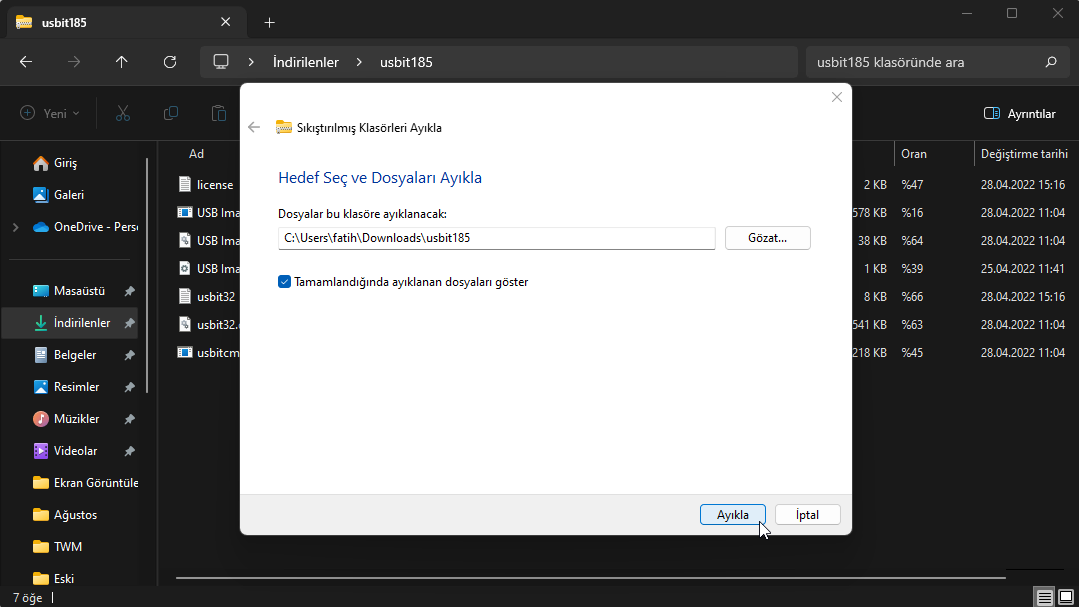Navigate up one folder level
The height and width of the screenshot is (607, 1079).
point(121,61)
